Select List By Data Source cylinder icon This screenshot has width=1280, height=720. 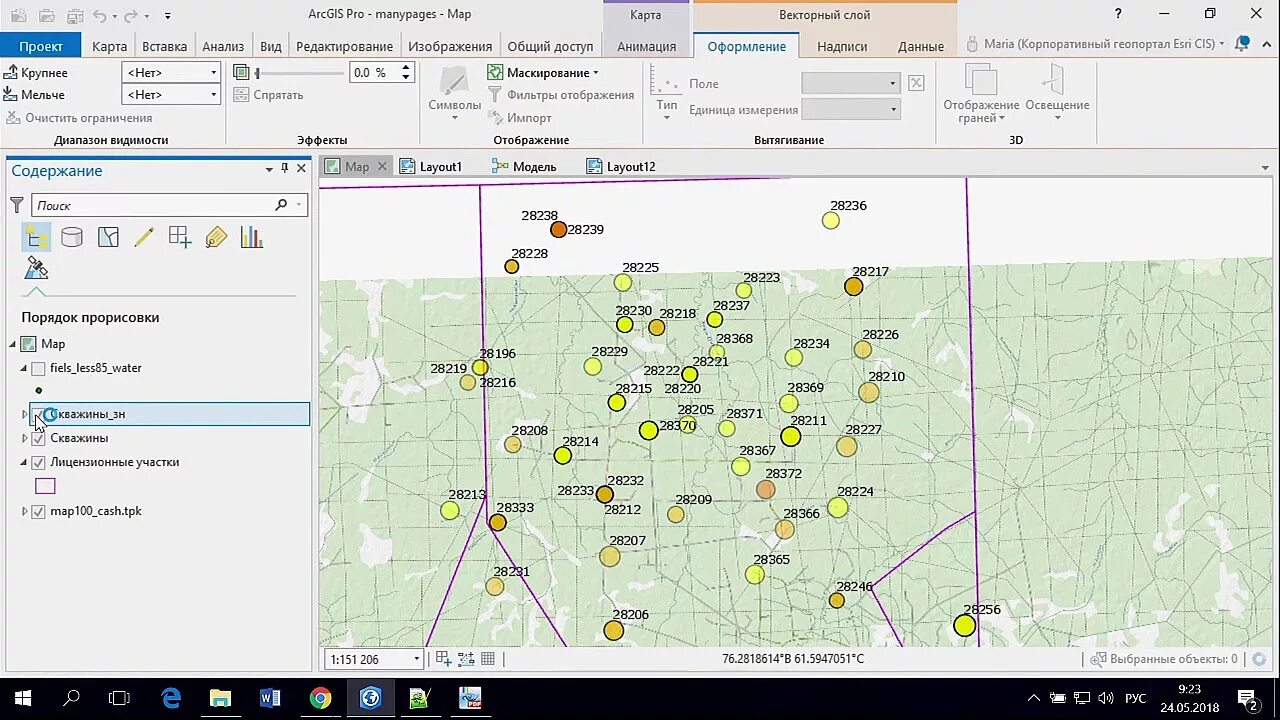72,237
